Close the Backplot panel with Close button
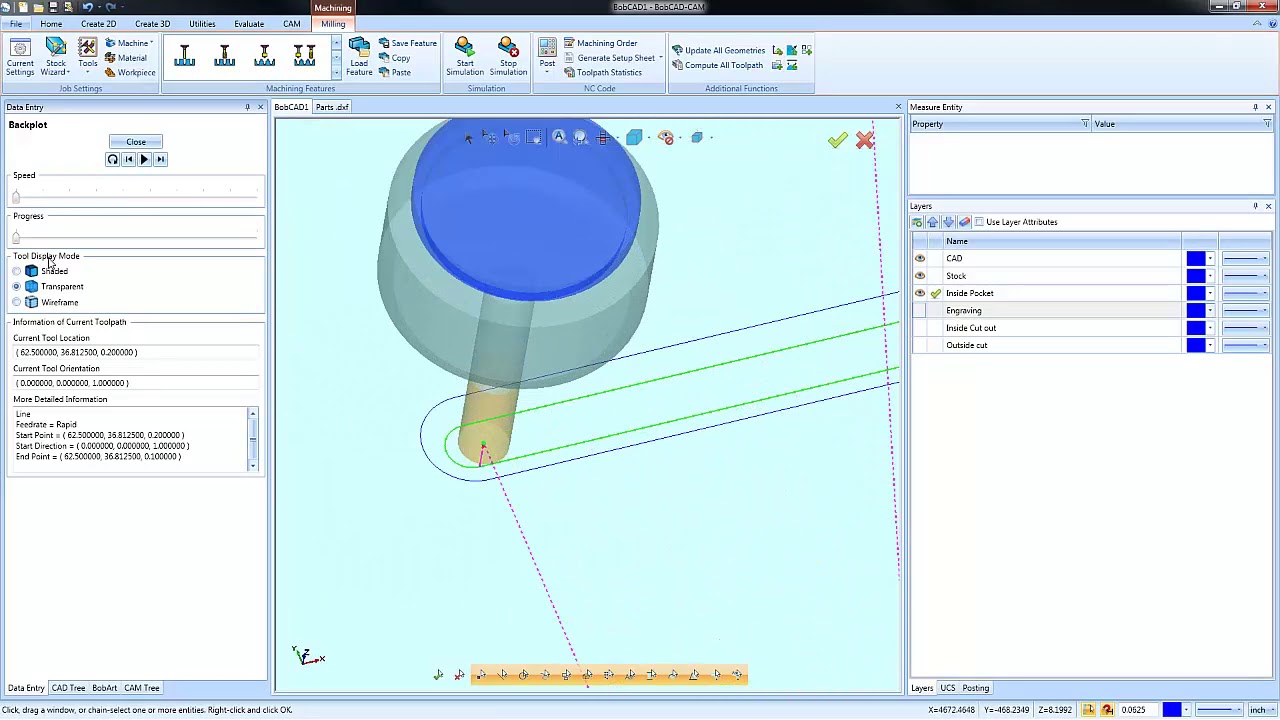 click(136, 142)
